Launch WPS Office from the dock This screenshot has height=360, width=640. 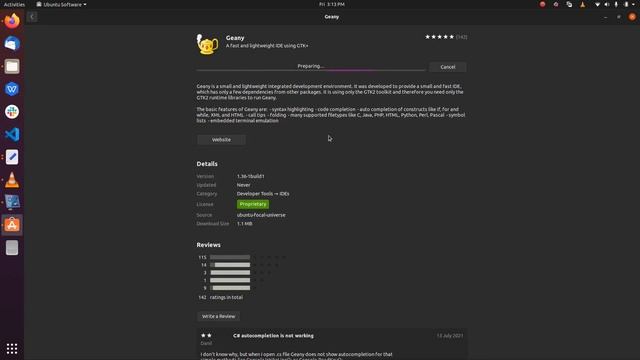click(x=12, y=89)
